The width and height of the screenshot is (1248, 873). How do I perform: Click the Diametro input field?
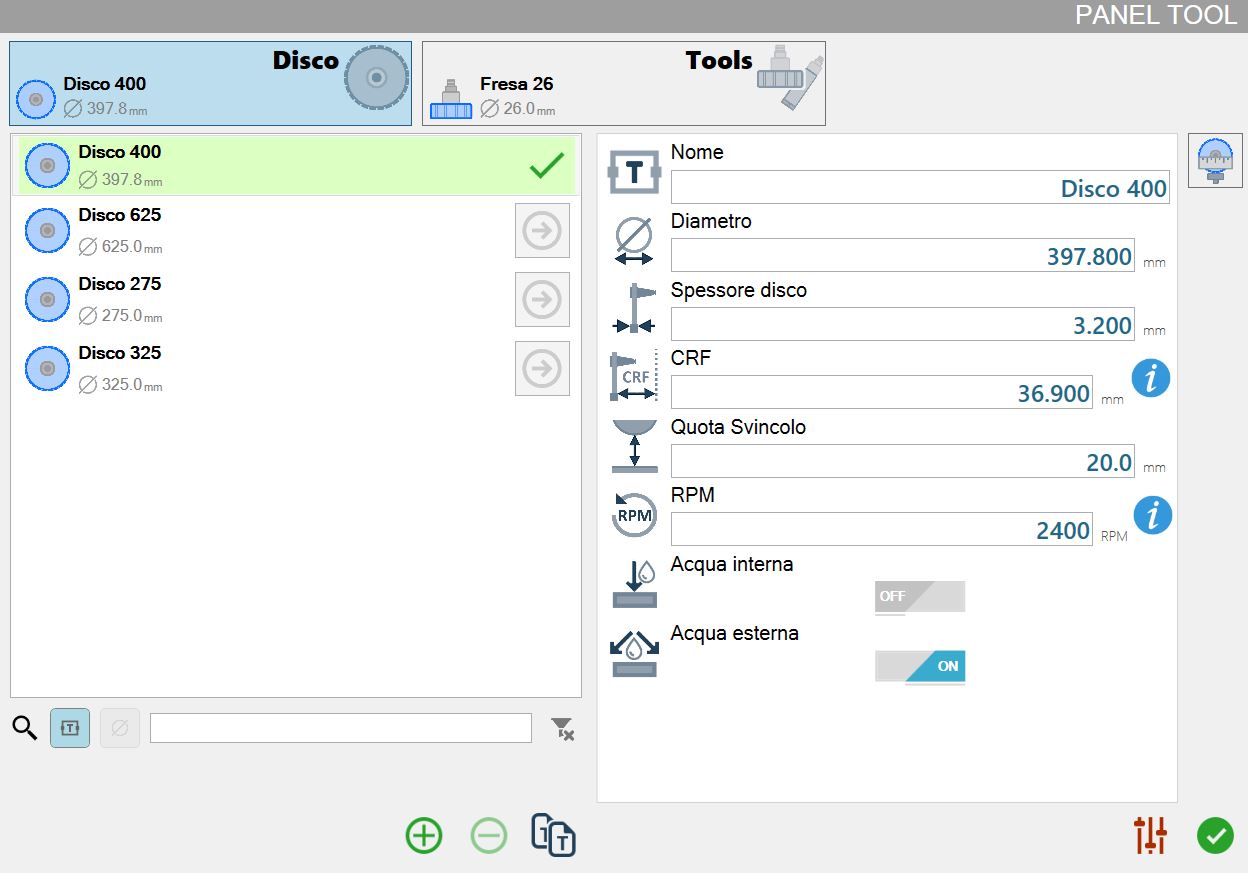click(x=903, y=256)
